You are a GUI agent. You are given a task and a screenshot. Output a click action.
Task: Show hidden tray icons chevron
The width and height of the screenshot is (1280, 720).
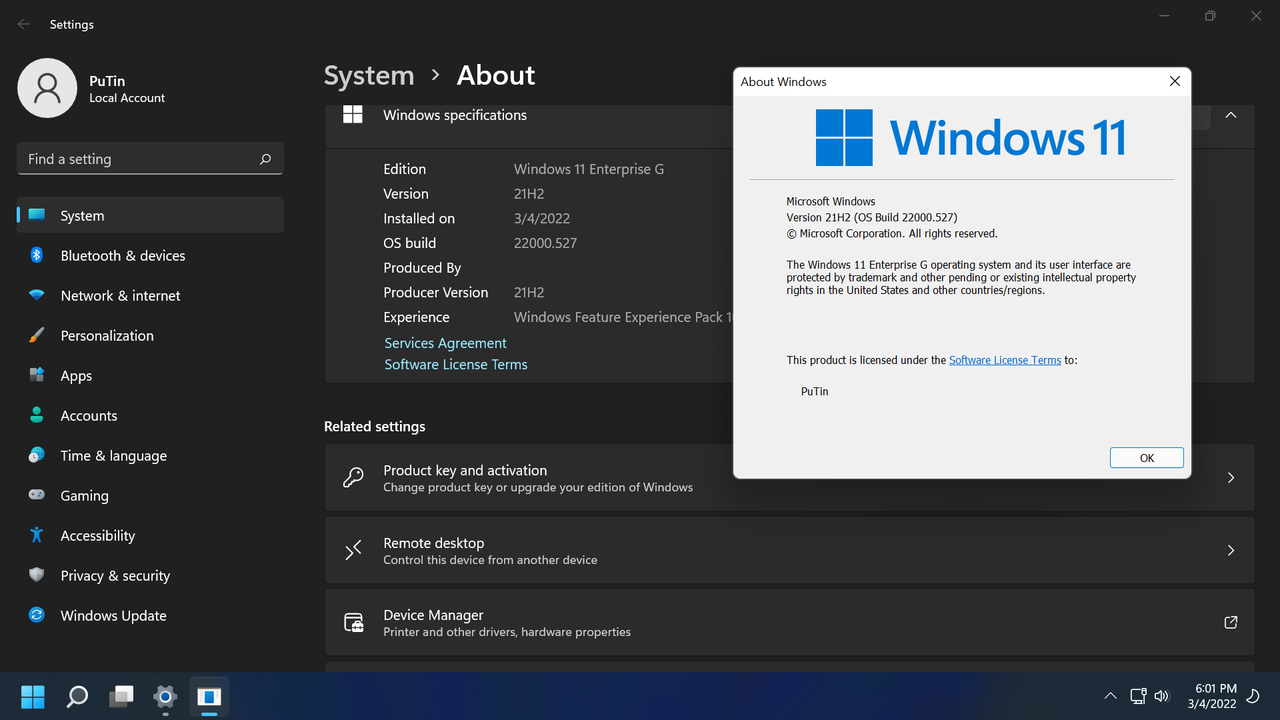click(x=1110, y=696)
